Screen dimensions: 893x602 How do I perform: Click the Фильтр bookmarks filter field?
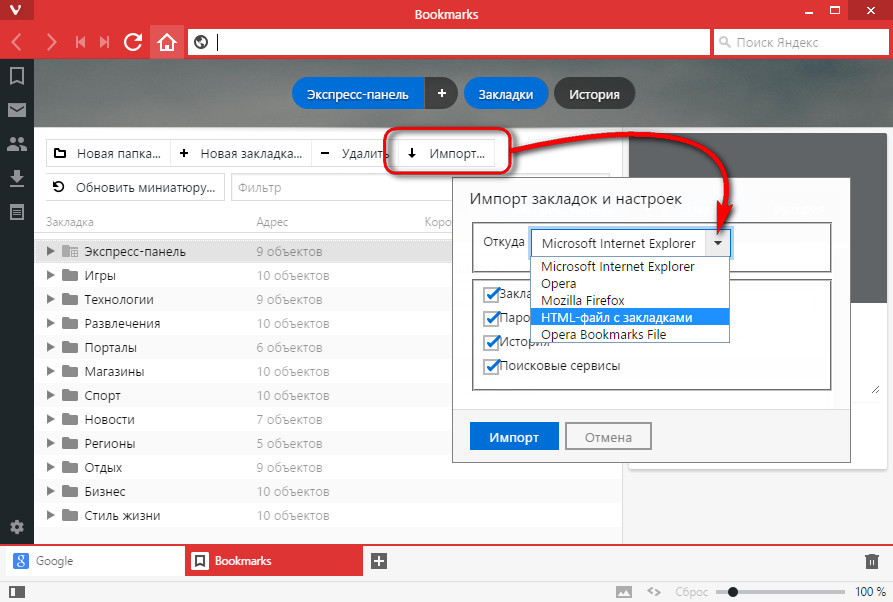[x=342, y=187]
